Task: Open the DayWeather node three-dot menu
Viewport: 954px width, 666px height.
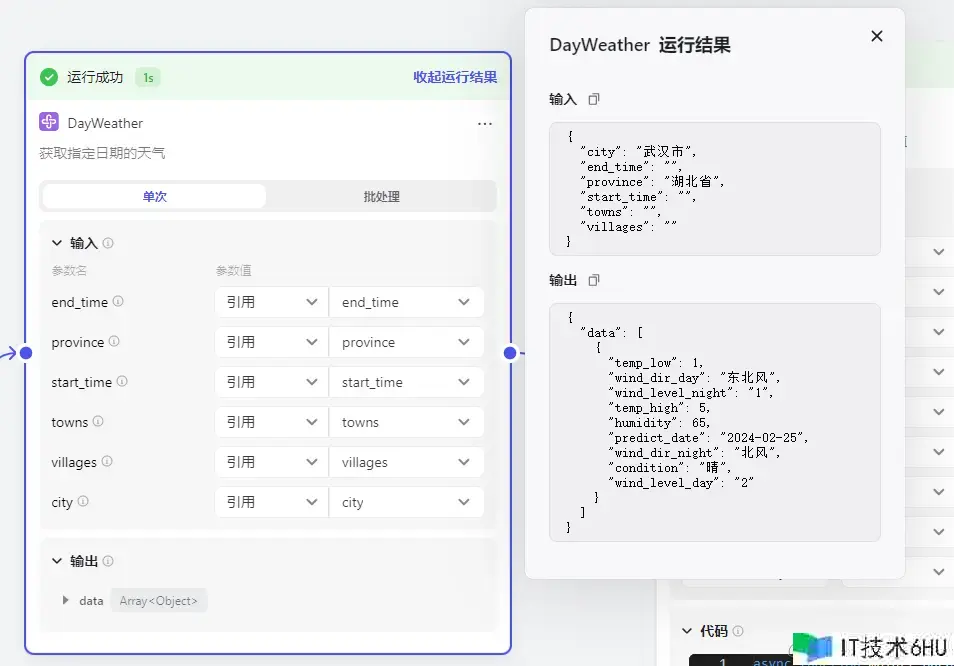Action: [x=485, y=123]
